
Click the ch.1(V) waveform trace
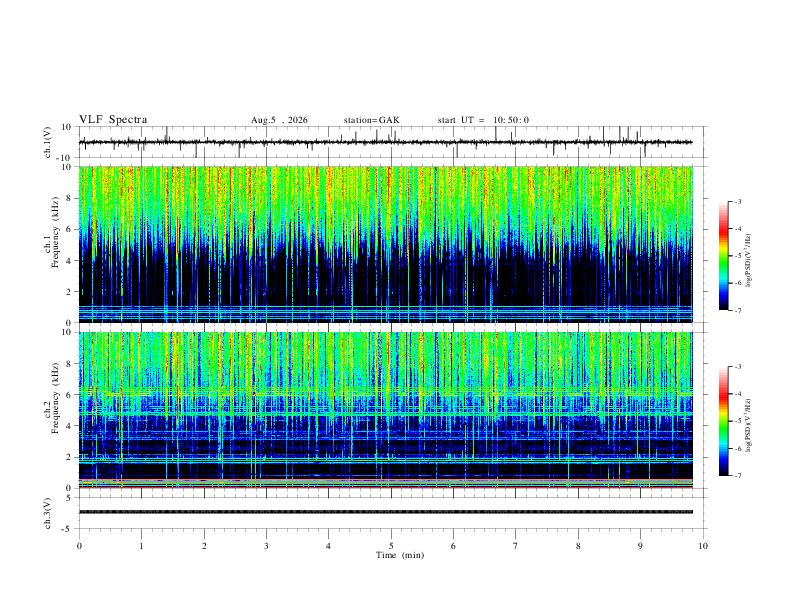[x=385, y=142]
